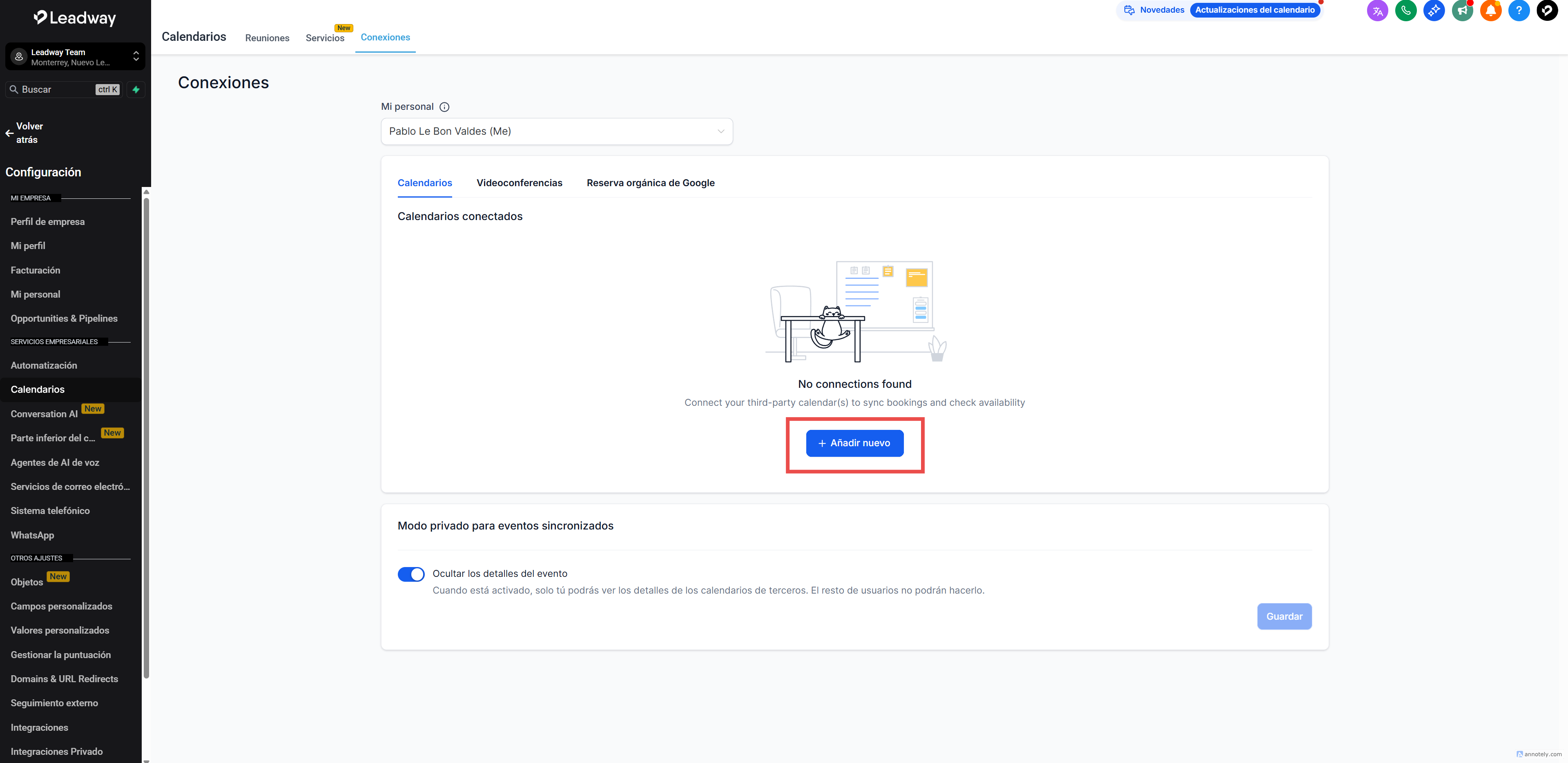This screenshot has width=1568, height=763.
Task: Open the megaphone announcements icon
Action: pyautogui.click(x=1462, y=10)
